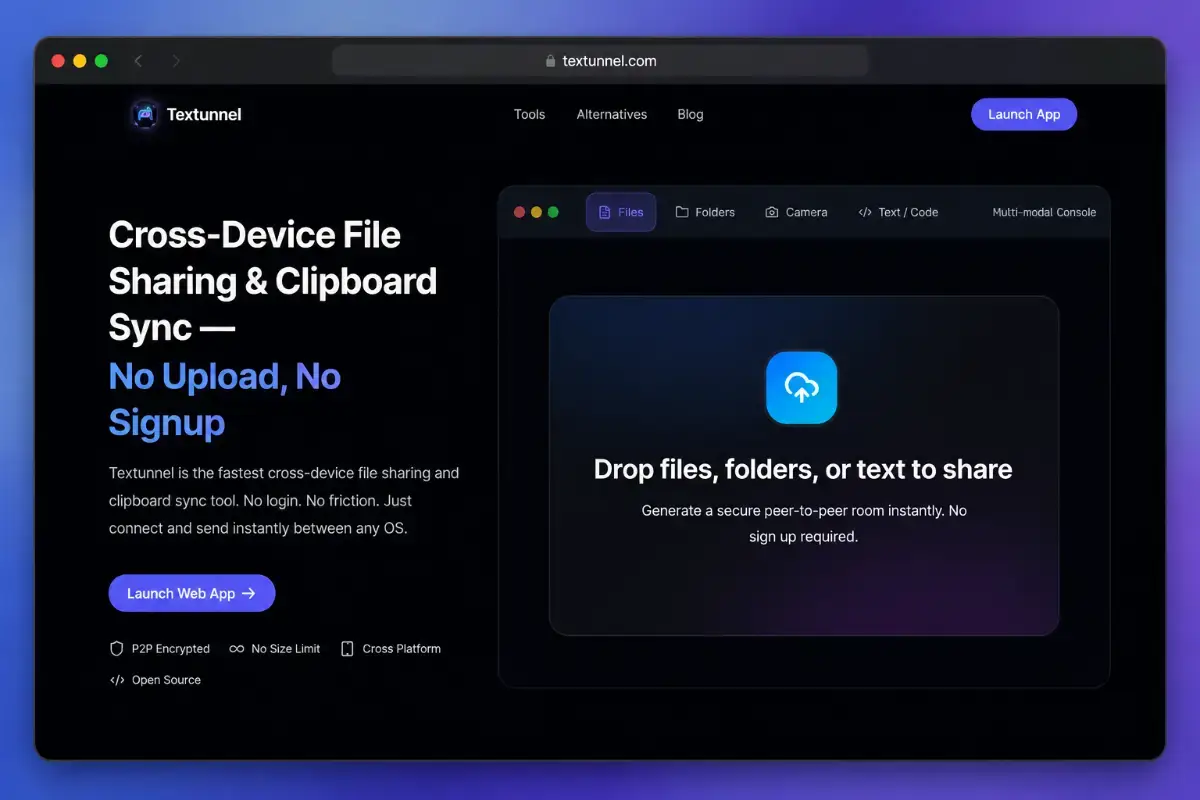Click the shield icon beside P2P Encrypted

click(x=117, y=649)
